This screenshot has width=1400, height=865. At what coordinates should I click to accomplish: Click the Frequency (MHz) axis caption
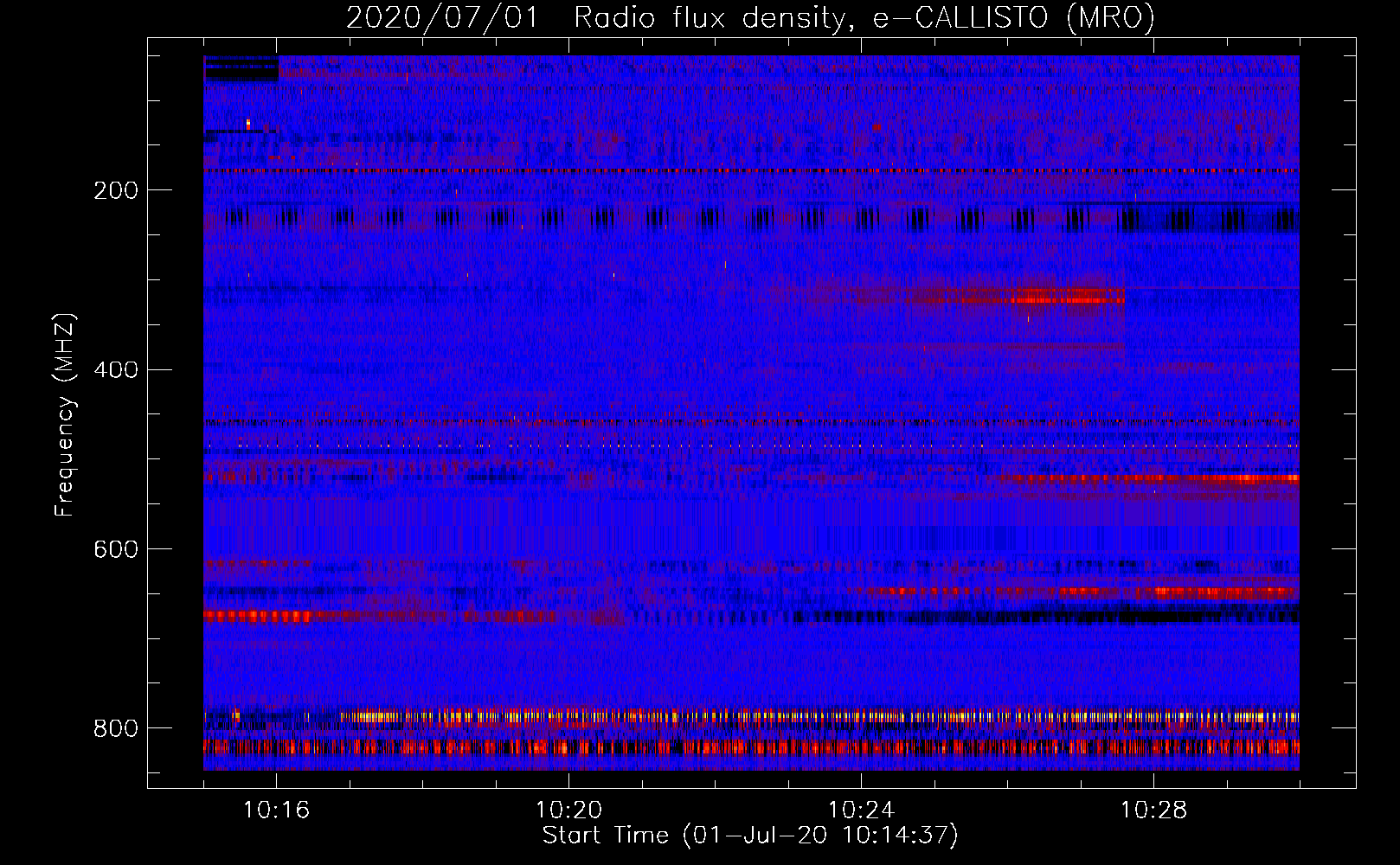(65, 414)
